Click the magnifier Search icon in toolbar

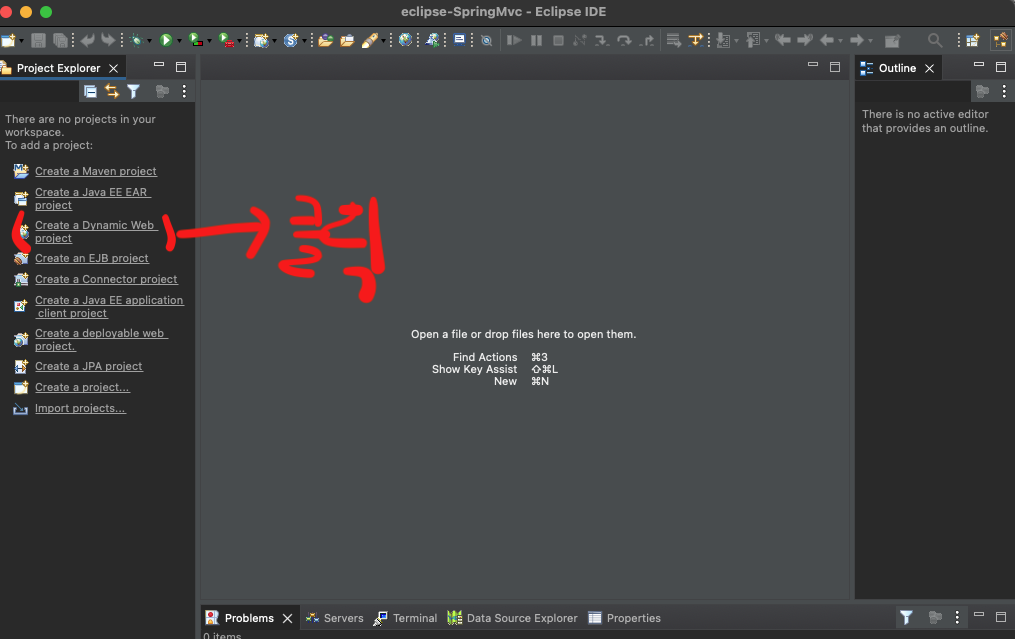[x=935, y=41]
